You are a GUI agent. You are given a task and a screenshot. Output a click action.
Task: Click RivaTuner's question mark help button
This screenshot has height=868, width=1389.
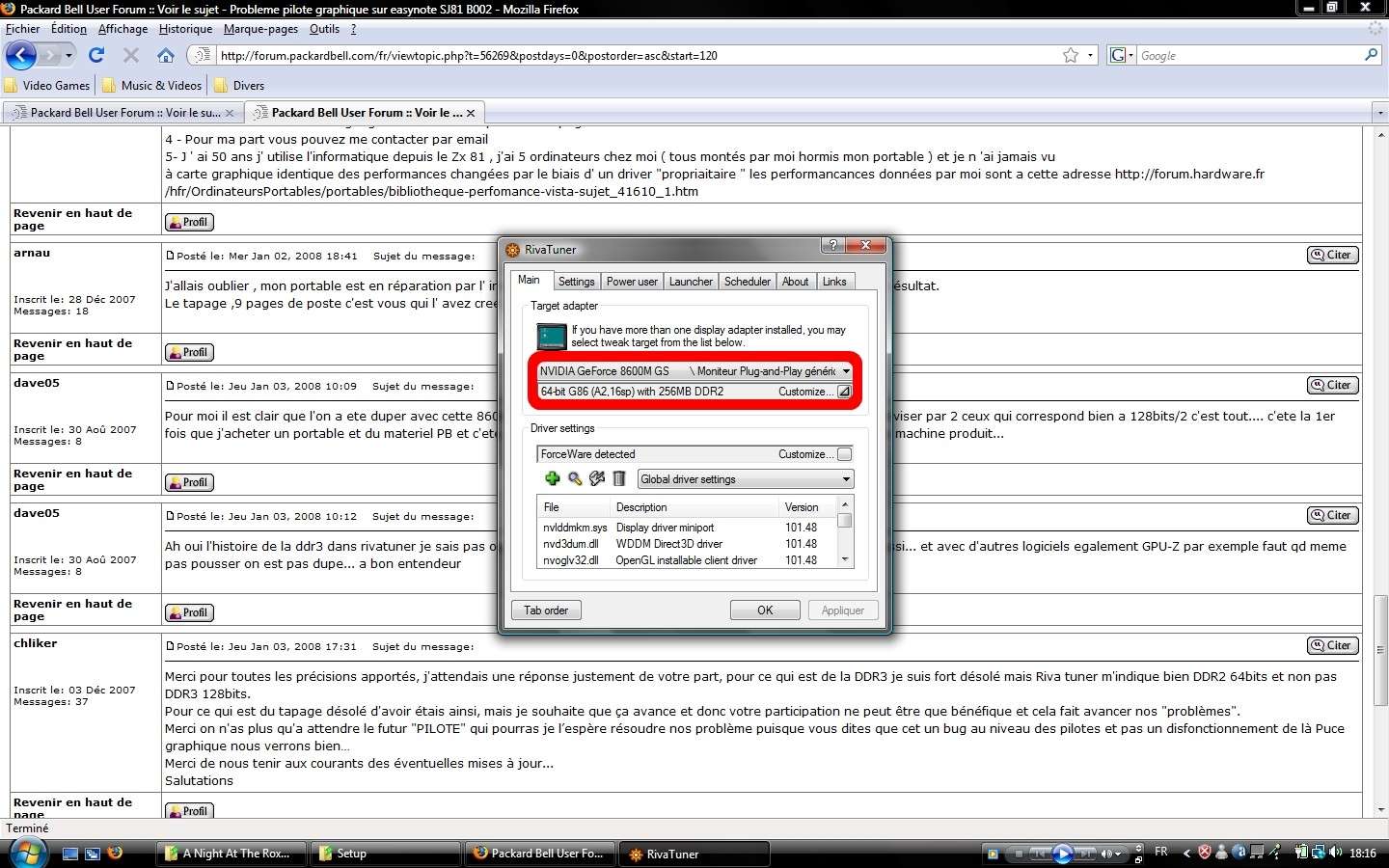pos(833,245)
